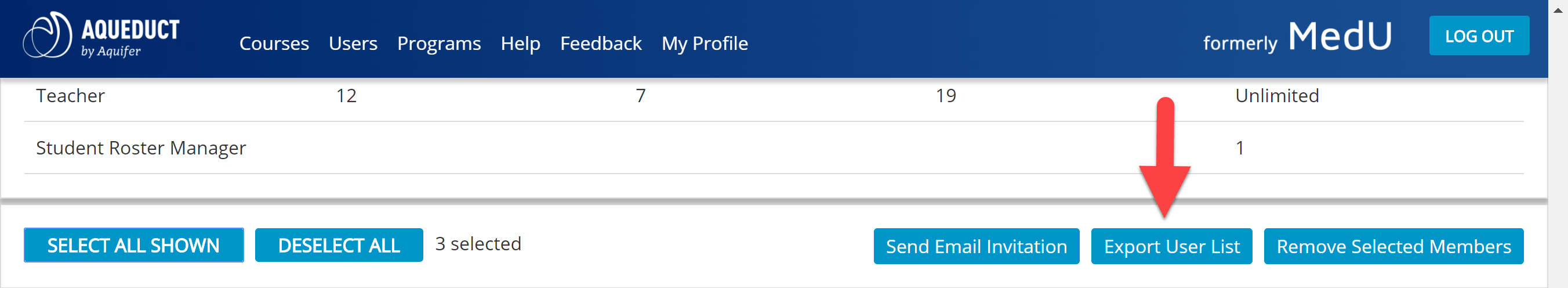The image size is (1568, 288).
Task: Select the Teacher row label
Action: click(x=71, y=96)
